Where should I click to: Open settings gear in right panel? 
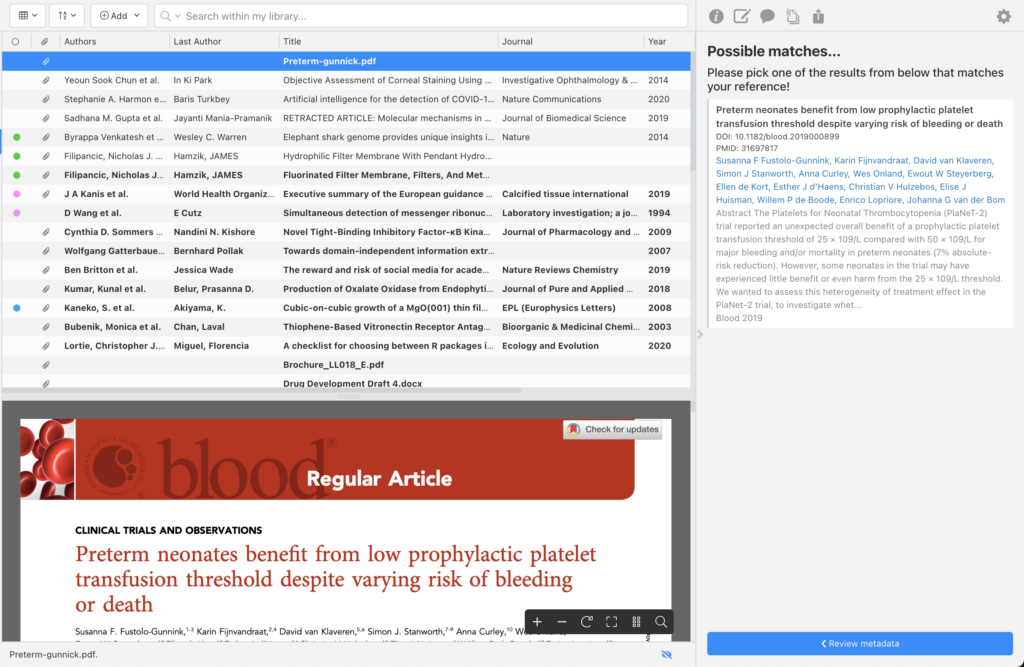tap(1003, 16)
